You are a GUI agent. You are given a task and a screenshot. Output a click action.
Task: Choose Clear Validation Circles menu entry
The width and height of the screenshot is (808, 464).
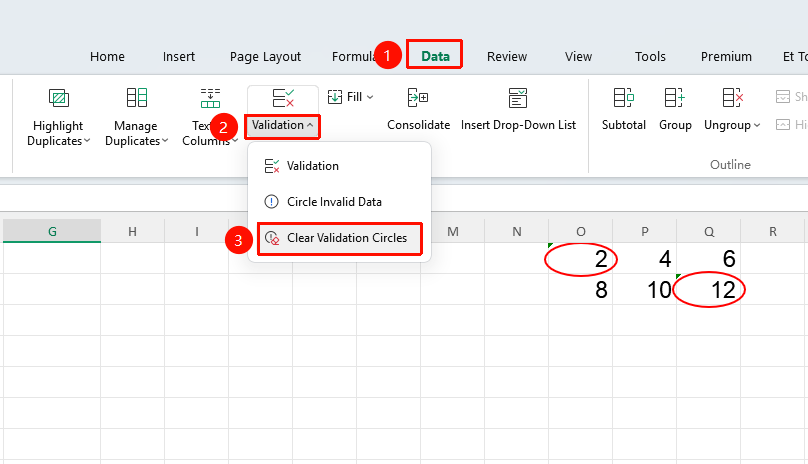339,238
